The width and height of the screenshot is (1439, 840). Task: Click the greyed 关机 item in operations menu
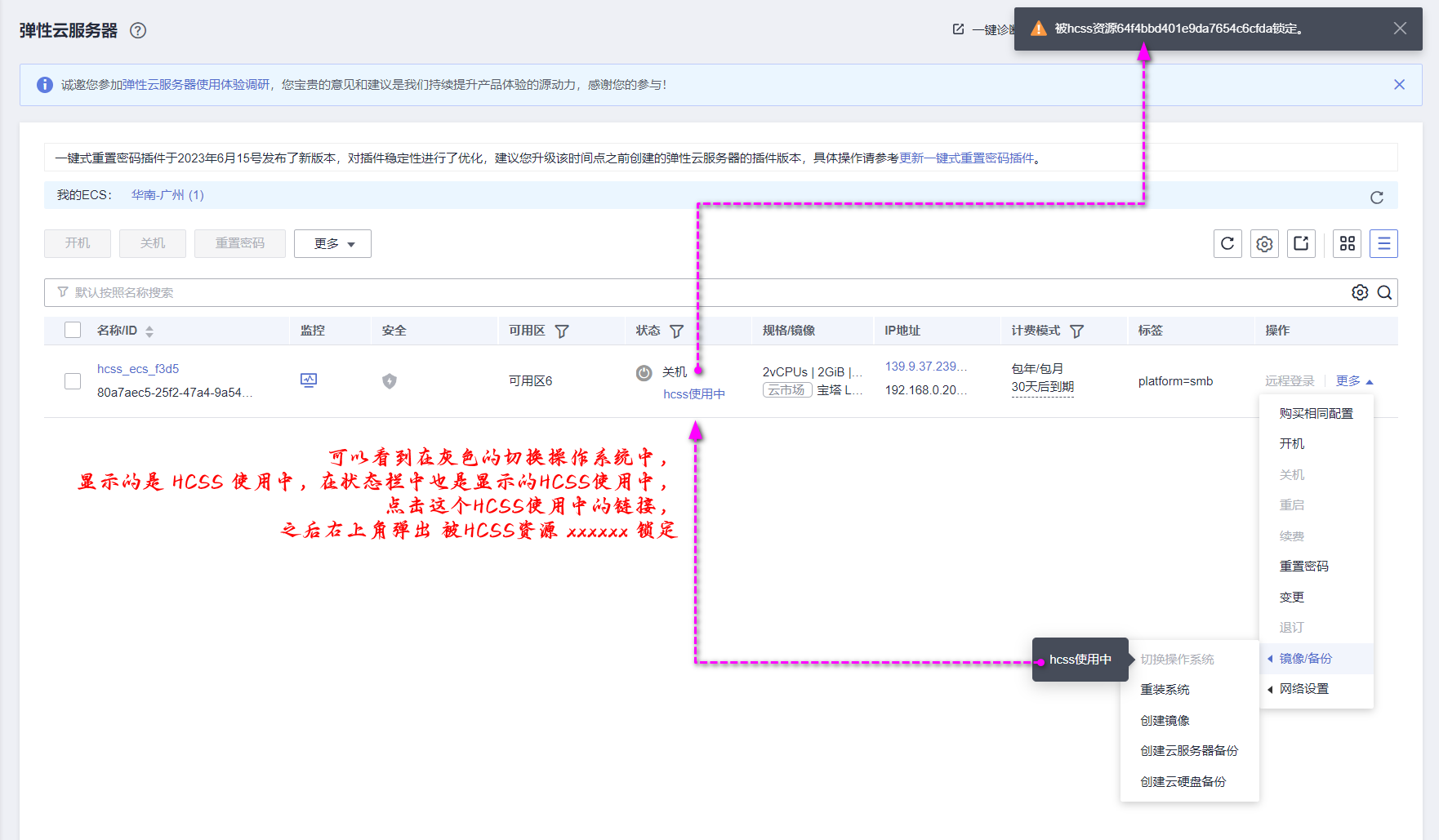1316,475
